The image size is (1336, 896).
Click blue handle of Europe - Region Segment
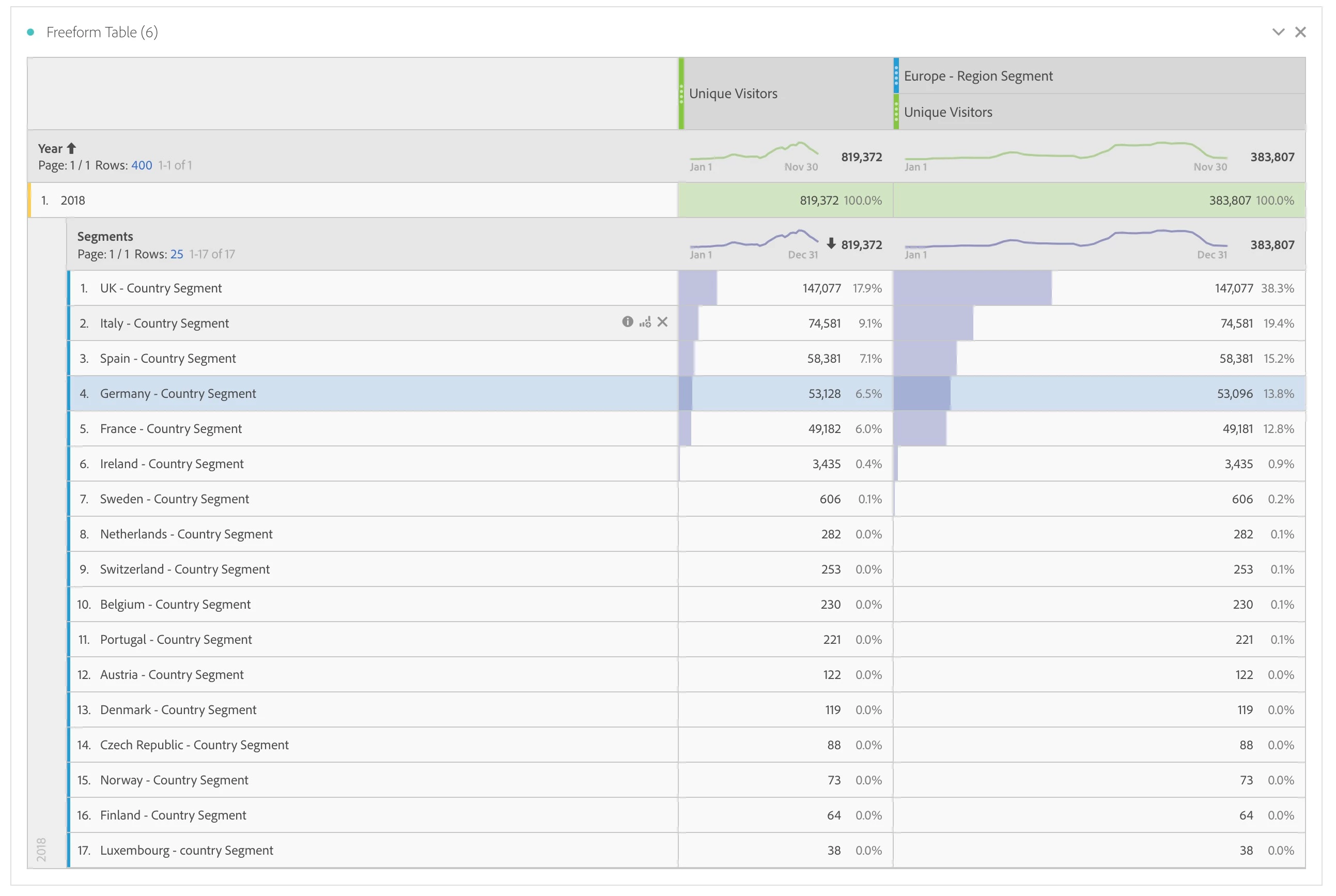point(896,75)
